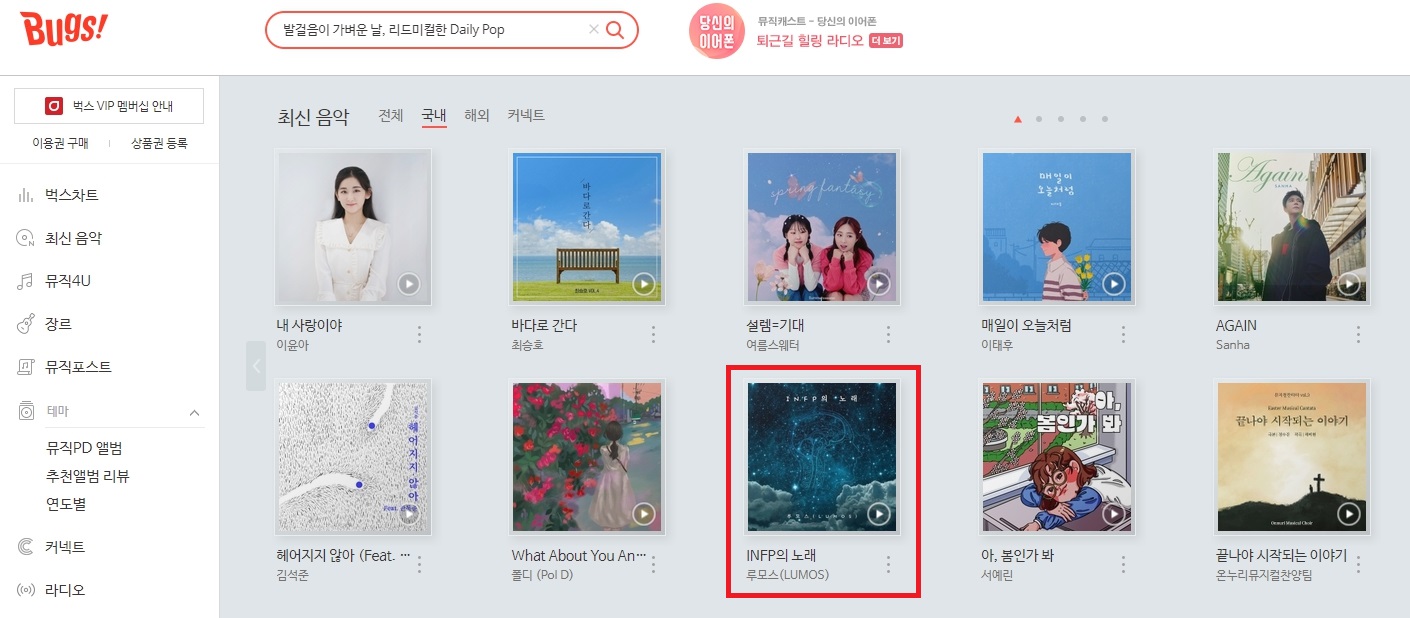
Task: Collapse the left sidebar using the arrow handle
Action: tap(256, 366)
